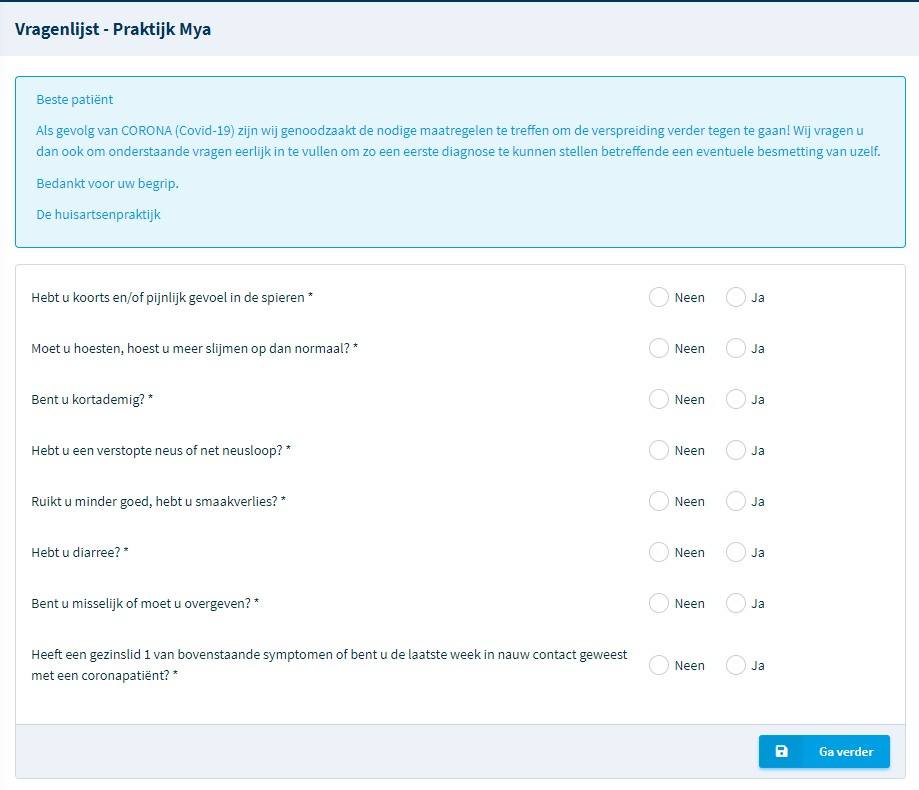
Task: Select Neen for the koorts question
Action: pos(659,297)
